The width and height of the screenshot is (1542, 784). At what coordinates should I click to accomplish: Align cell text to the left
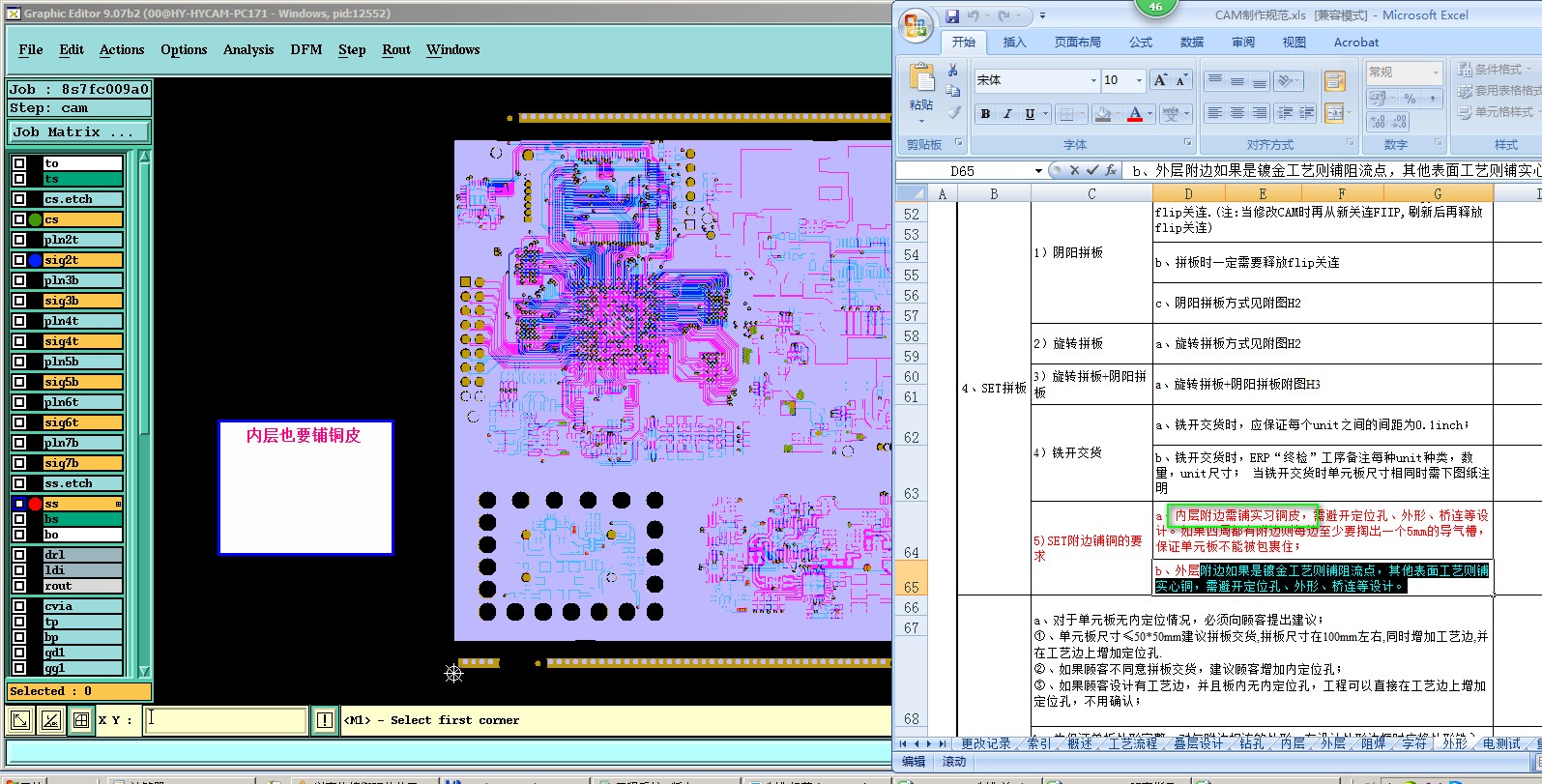point(1215,113)
